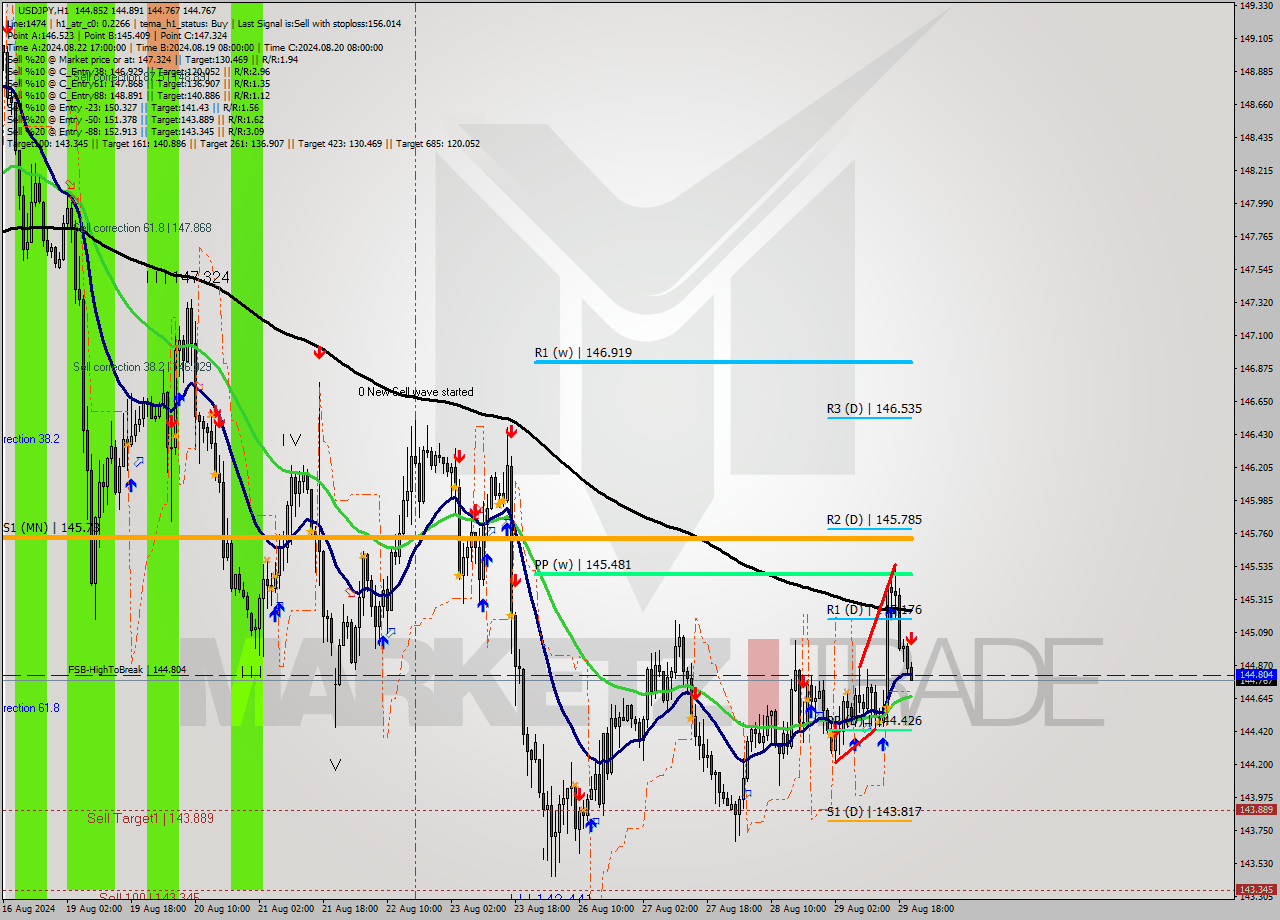1280x920 pixels.
Task: Click the red 143.345 price tag on axis
Action: pos(1256,889)
